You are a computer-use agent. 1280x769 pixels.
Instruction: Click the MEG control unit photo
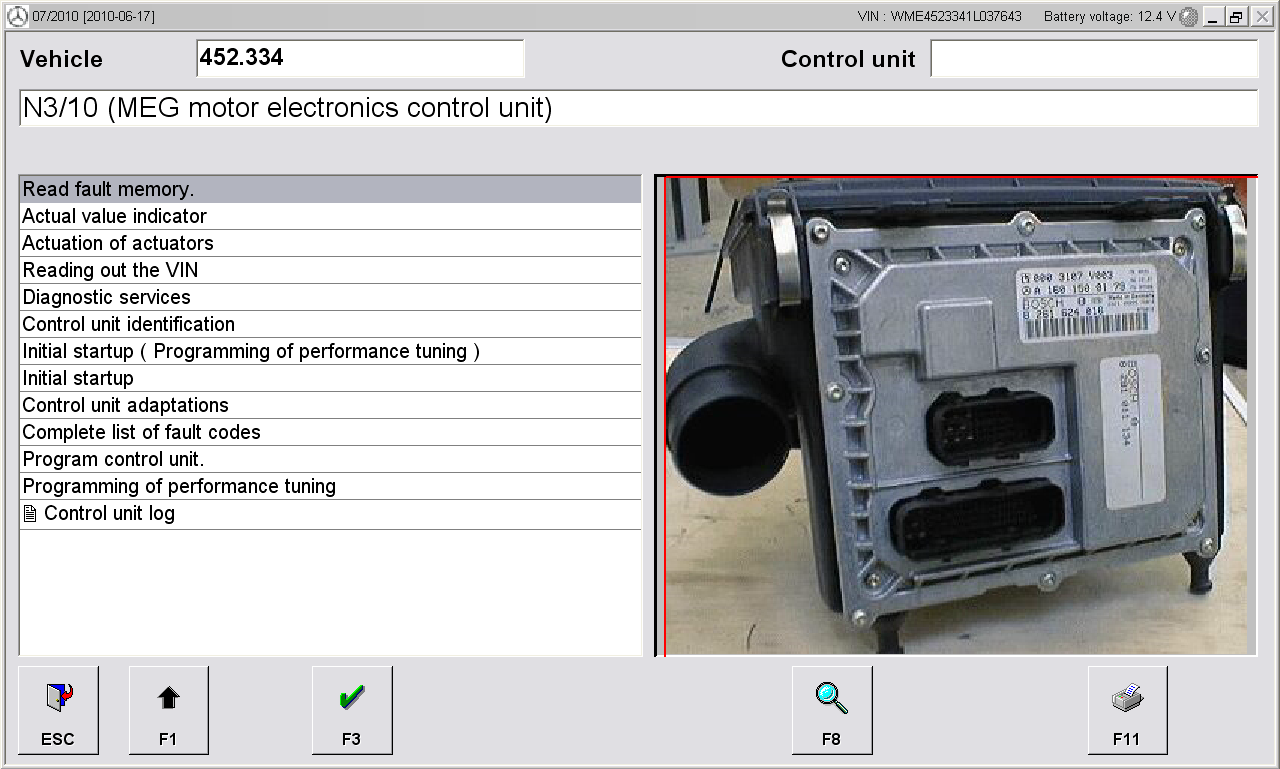pyautogui.click(x=958, y=416)
